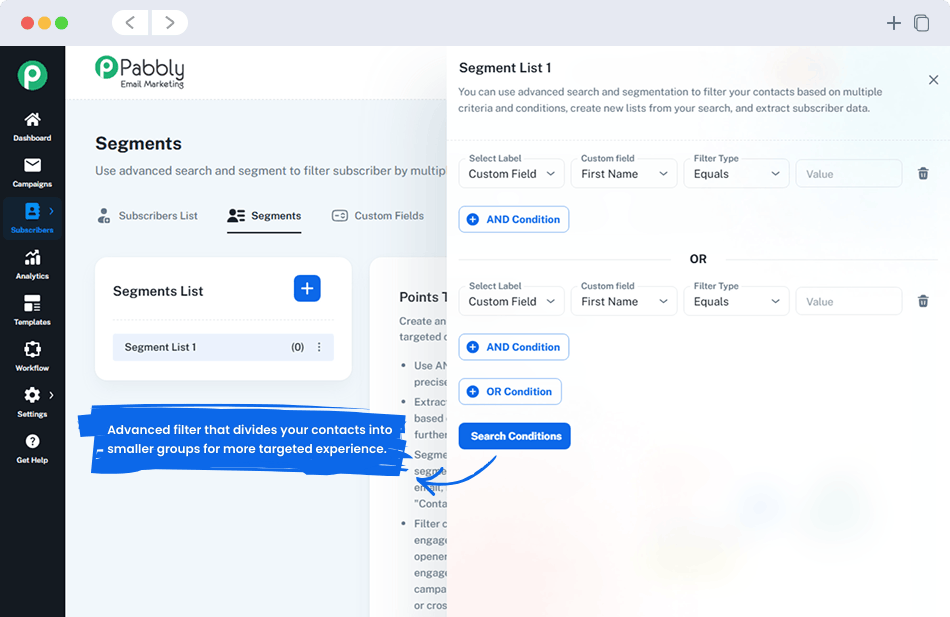
Task: Delete the first filter condition row
Action: pyautogui.click(x=922, y=173)
